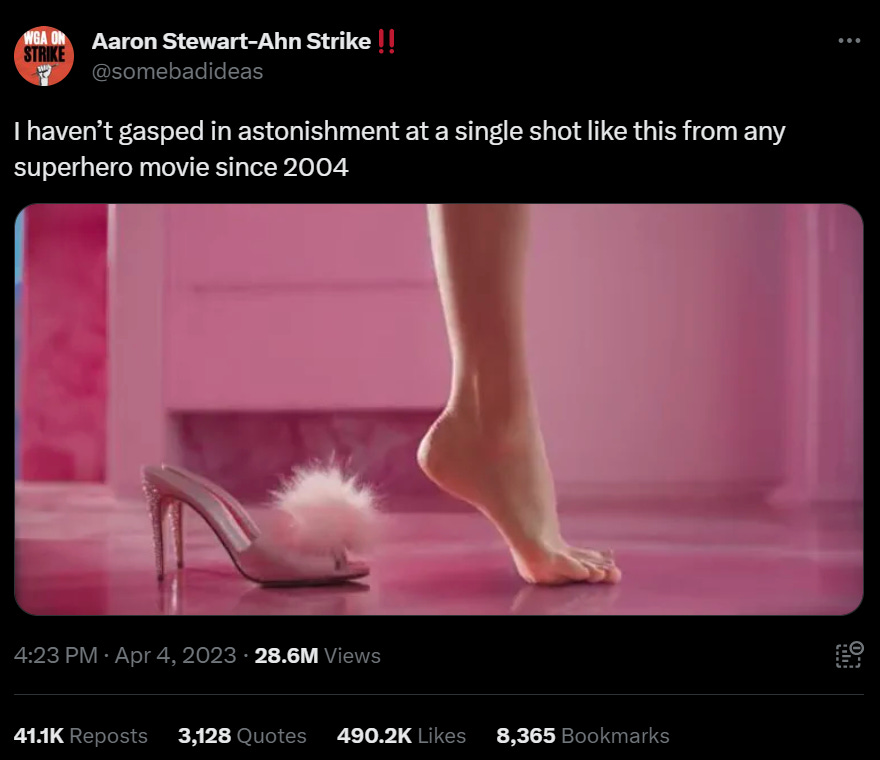Click the "Reposts" label text

[x=108, y=736]
